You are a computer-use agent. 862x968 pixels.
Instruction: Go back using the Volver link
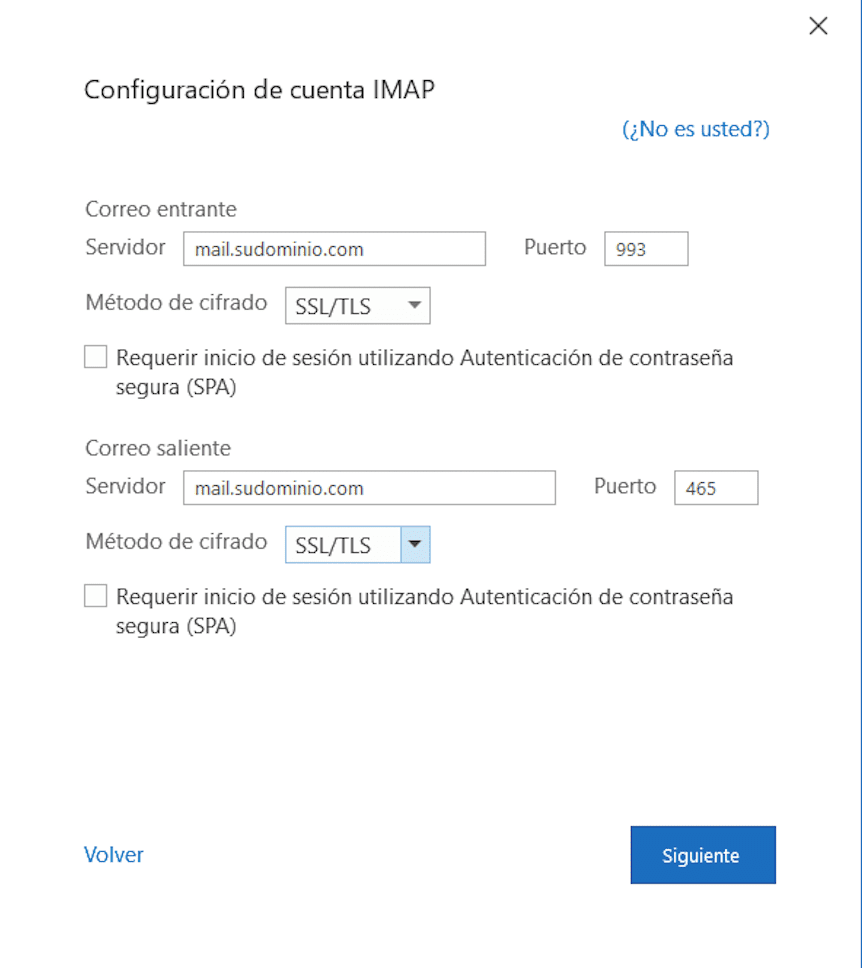click(114, 855)
